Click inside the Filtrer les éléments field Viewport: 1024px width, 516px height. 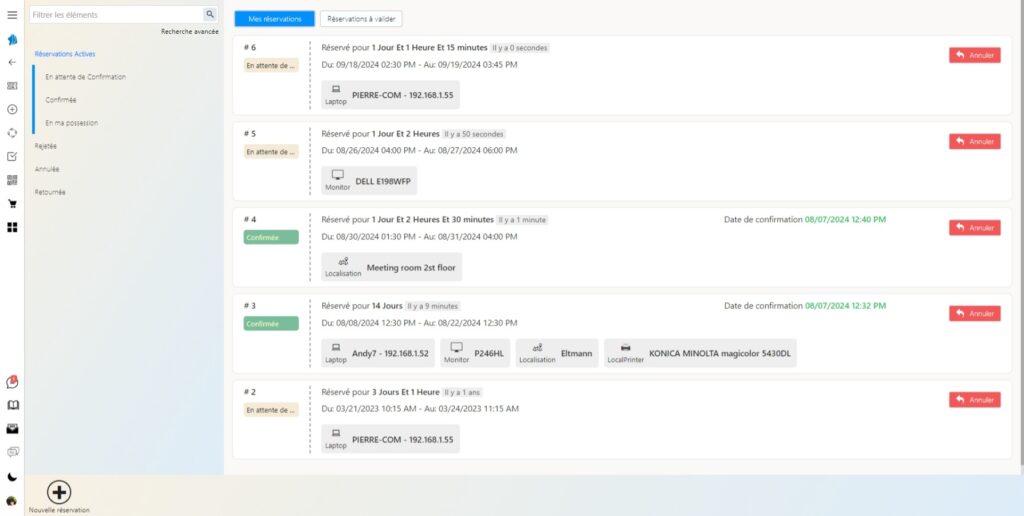tap(116, 14)
